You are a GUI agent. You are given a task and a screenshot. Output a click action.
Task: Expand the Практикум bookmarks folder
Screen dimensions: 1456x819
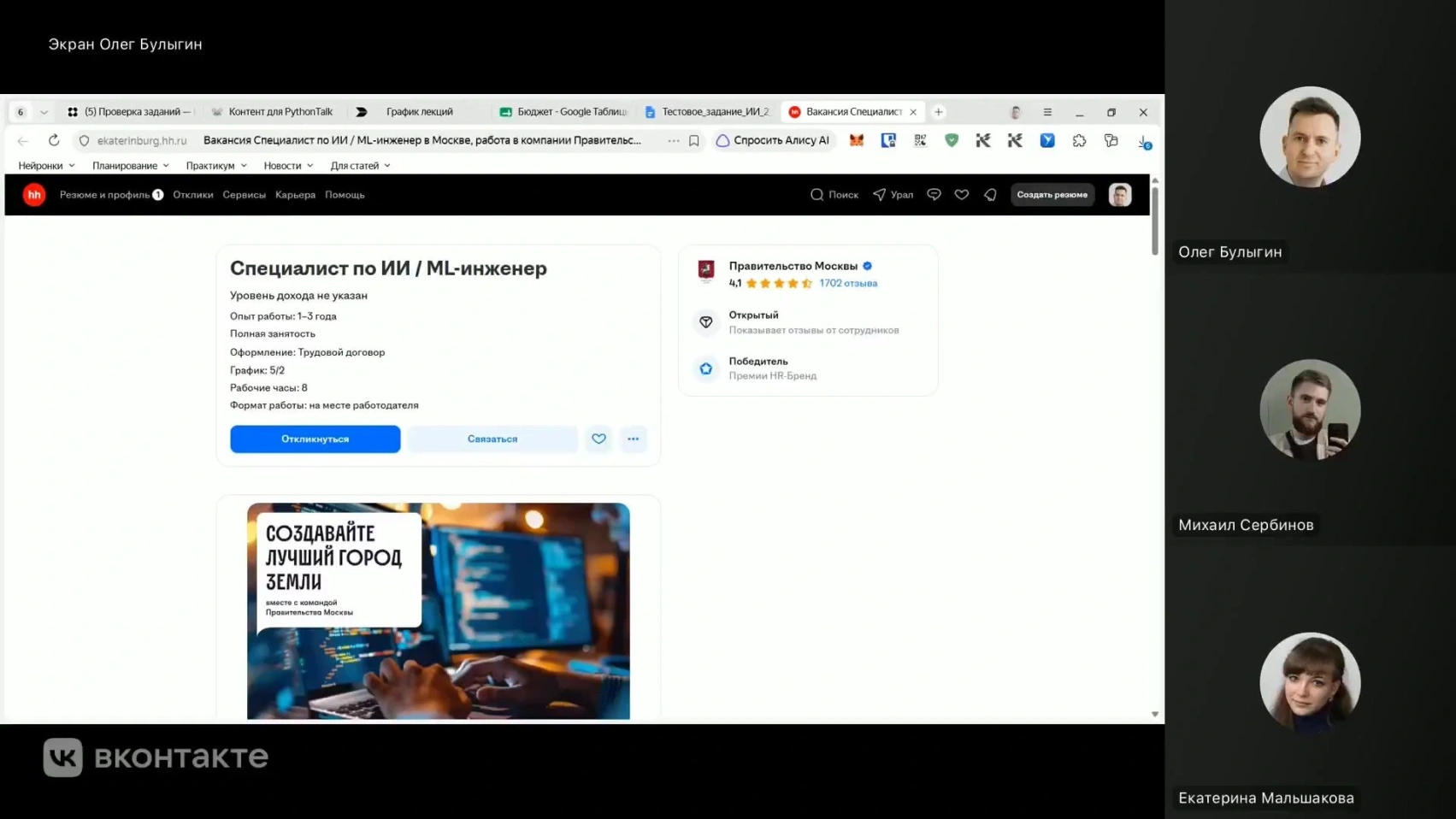pos(216,166)
